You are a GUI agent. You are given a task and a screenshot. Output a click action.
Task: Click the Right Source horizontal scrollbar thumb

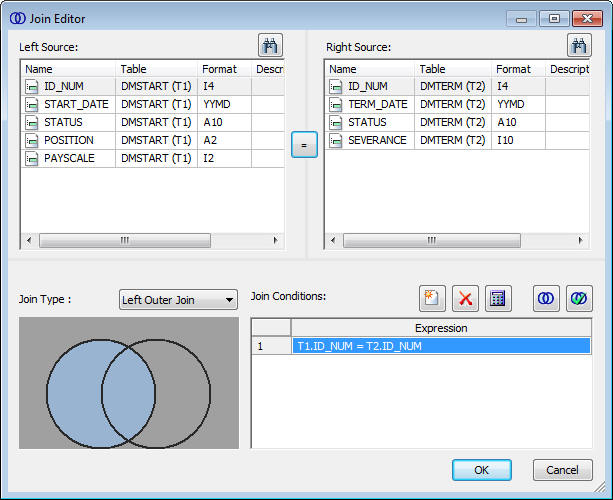pyautogui.click(x=432, y=240)
